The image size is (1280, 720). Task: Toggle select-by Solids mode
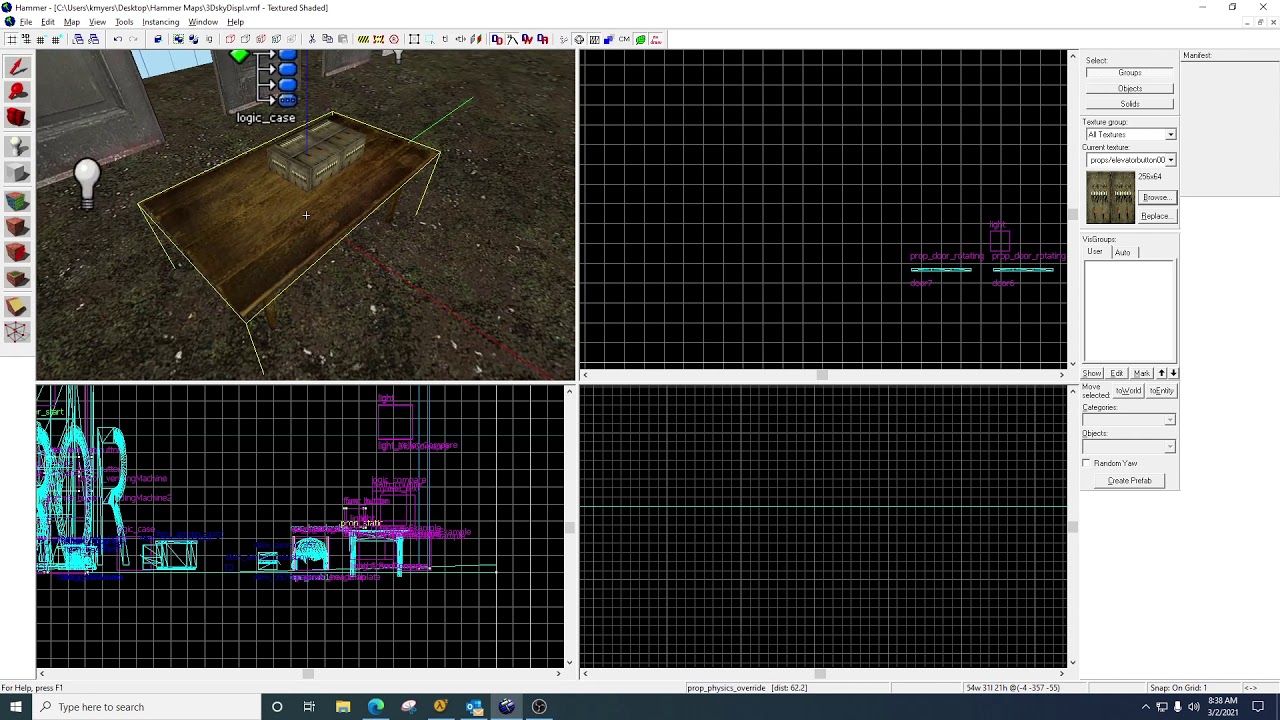click(1130, 104)
